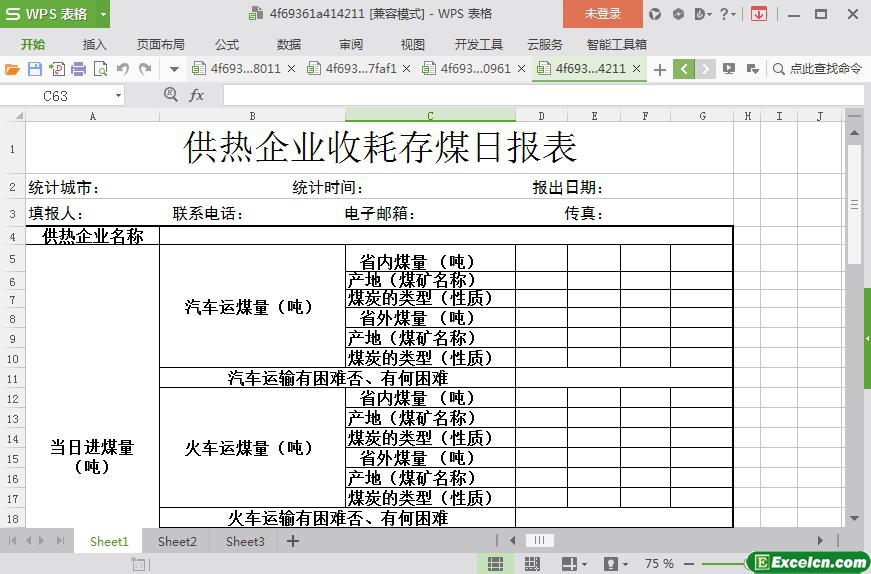The width and height of the screenshot is (871, 574).
Task: Click the WPS 表格 logo button
Action: tap(48, 14)
